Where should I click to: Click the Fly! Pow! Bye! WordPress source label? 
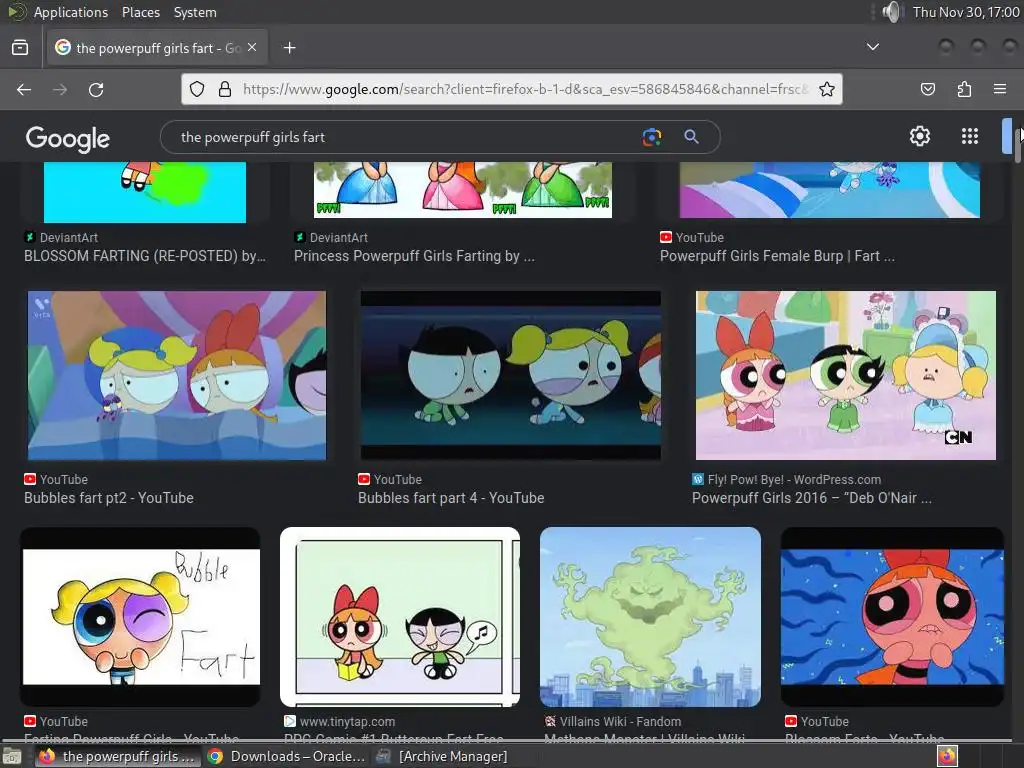tap(794, 480)
